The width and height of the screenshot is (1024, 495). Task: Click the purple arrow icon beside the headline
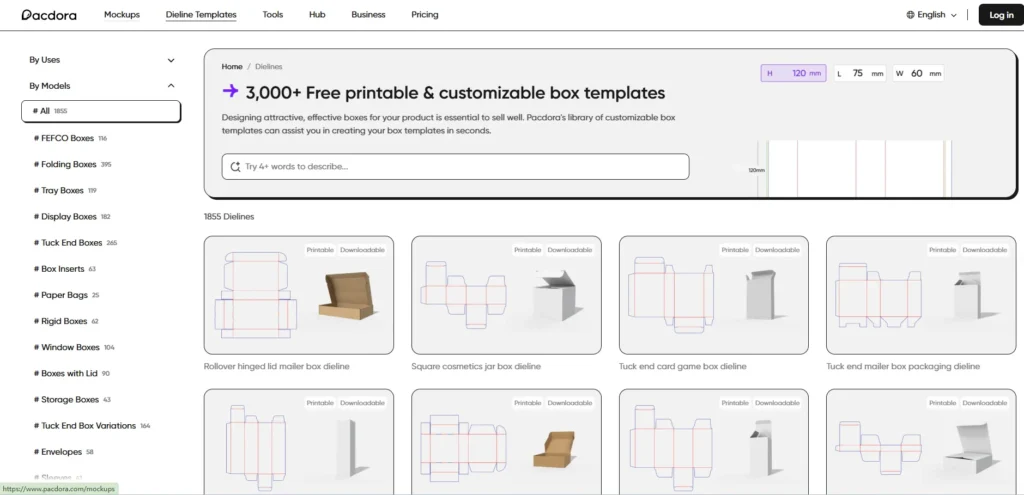coord(230,91)
